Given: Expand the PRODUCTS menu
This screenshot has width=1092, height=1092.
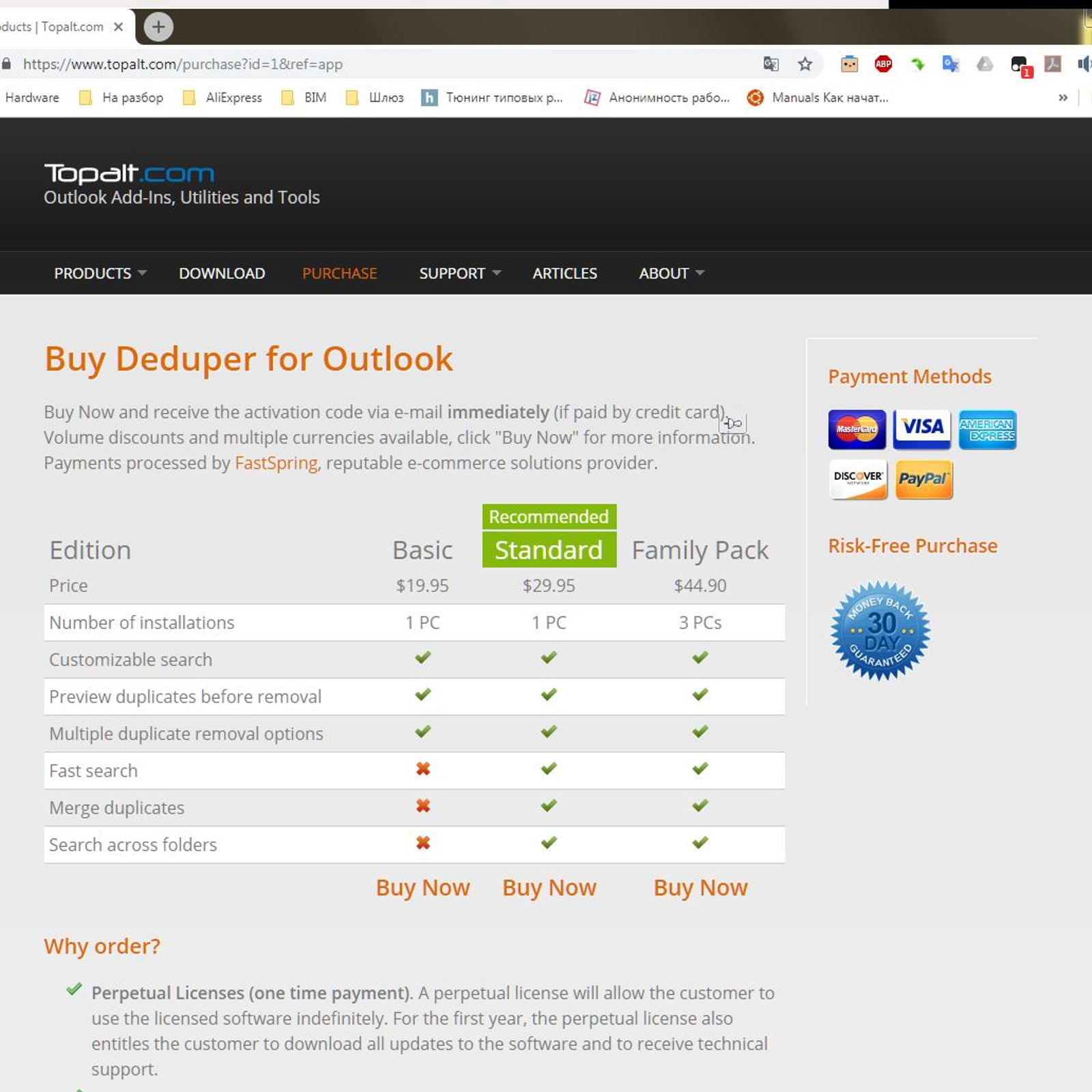Looking at the screenshot, I should (100, 273).
